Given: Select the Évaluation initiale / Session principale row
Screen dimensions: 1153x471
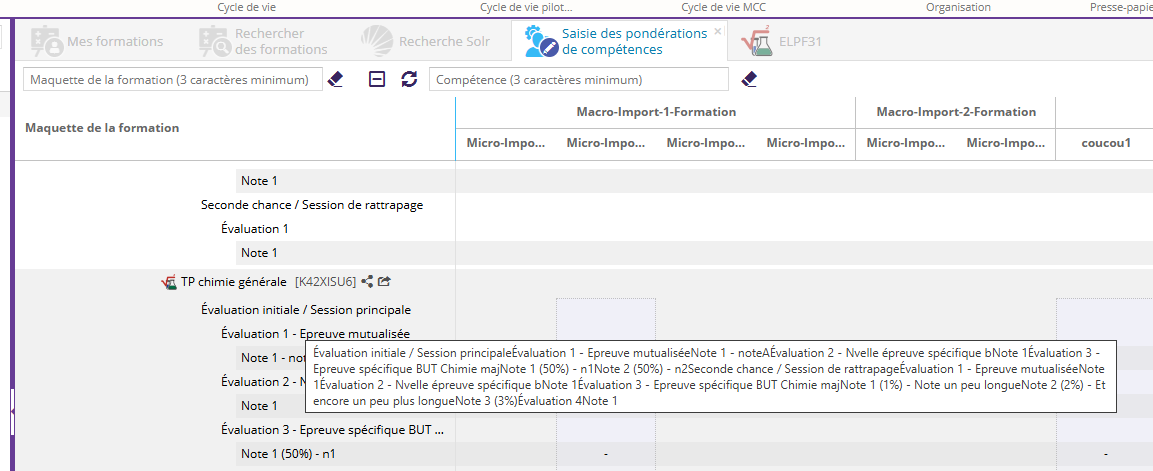Looking at the screenshot, I should click(305, 310).
